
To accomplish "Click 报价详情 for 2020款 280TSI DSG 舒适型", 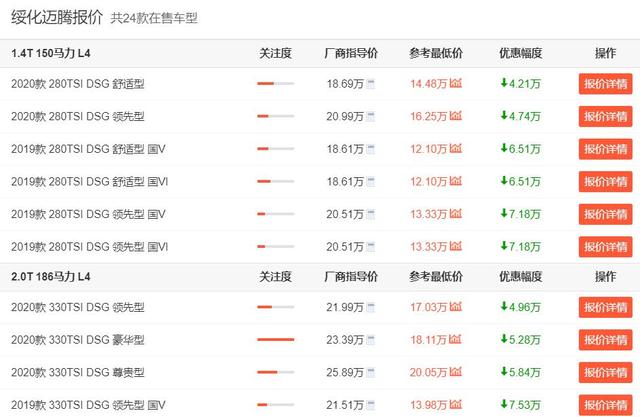I will pyautogui.click(x=605, y=84).
